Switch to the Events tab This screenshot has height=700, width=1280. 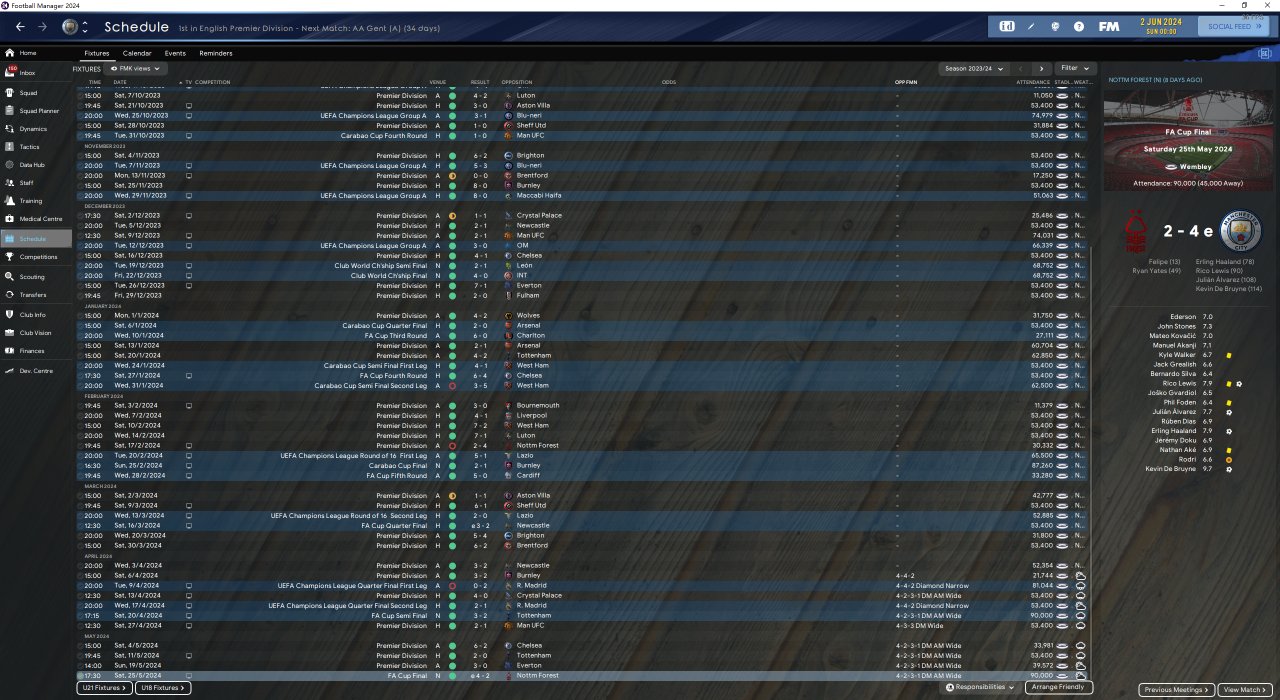pos(175,53)
